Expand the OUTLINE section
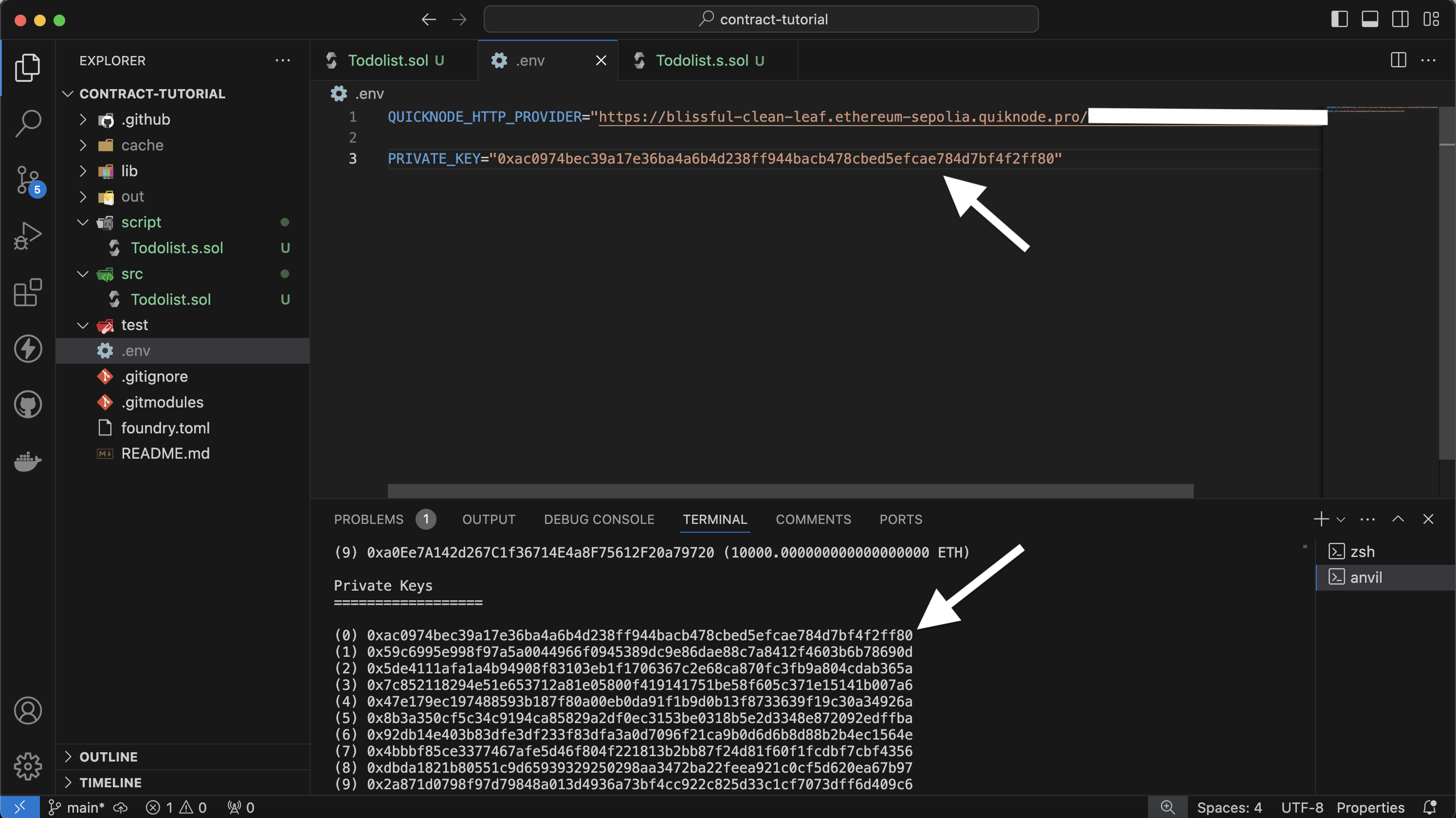Image resolution: width=1456 pixels, height=818 pixels. (x=108, y=757)
